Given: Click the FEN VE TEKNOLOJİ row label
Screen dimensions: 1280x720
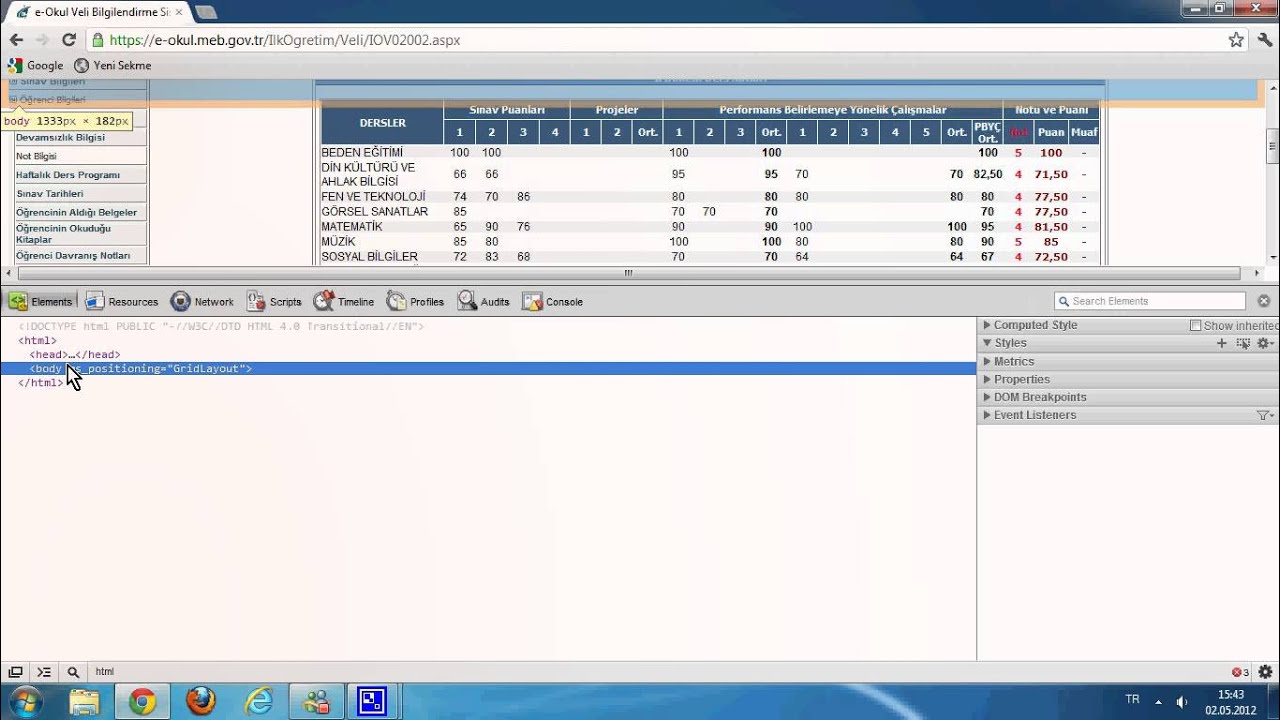Looking at the screenshot, I should tap(373, 197).
